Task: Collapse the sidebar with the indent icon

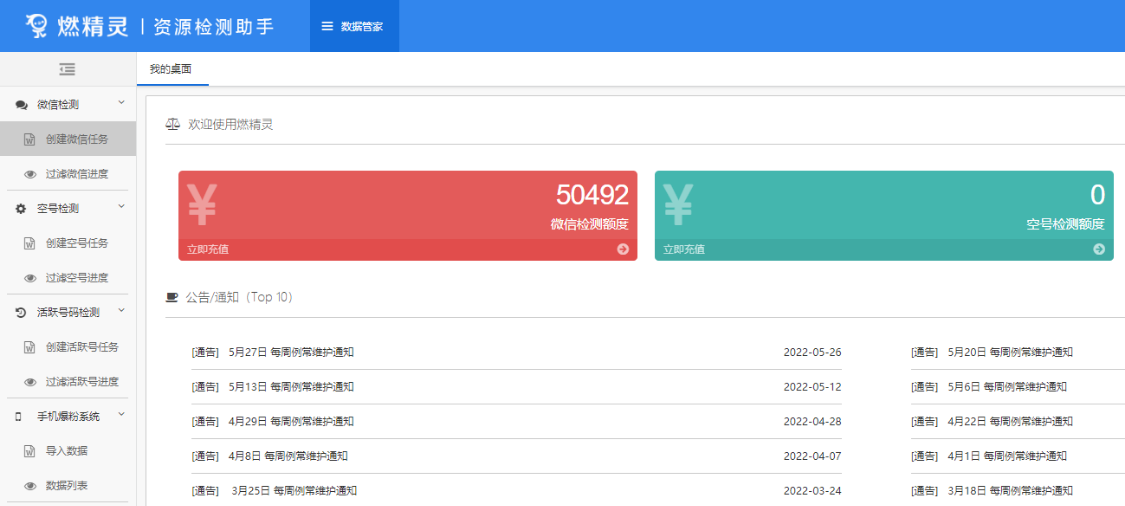Action: tap(67, 69)
